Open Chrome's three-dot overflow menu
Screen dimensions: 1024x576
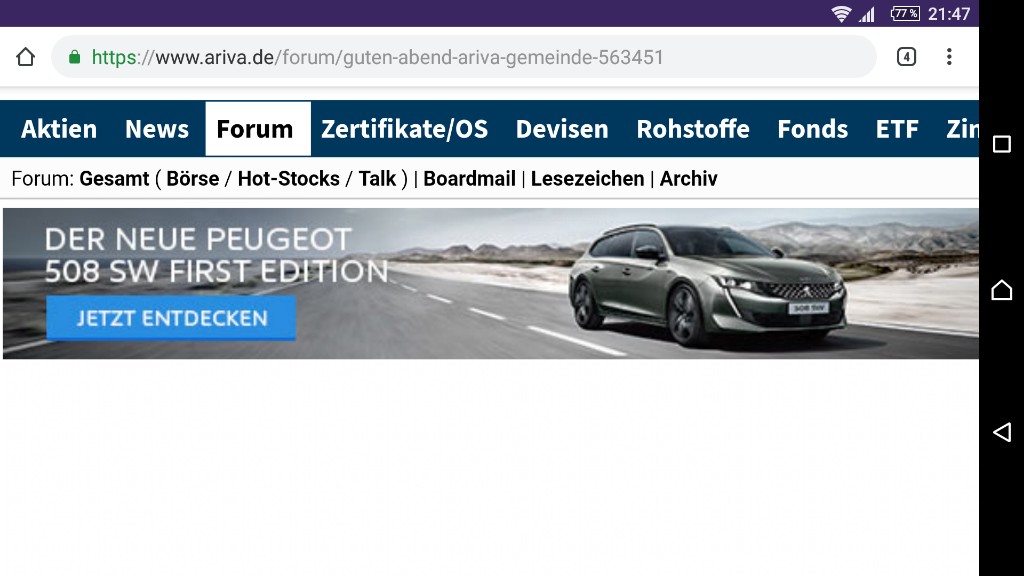coord(949,57)
